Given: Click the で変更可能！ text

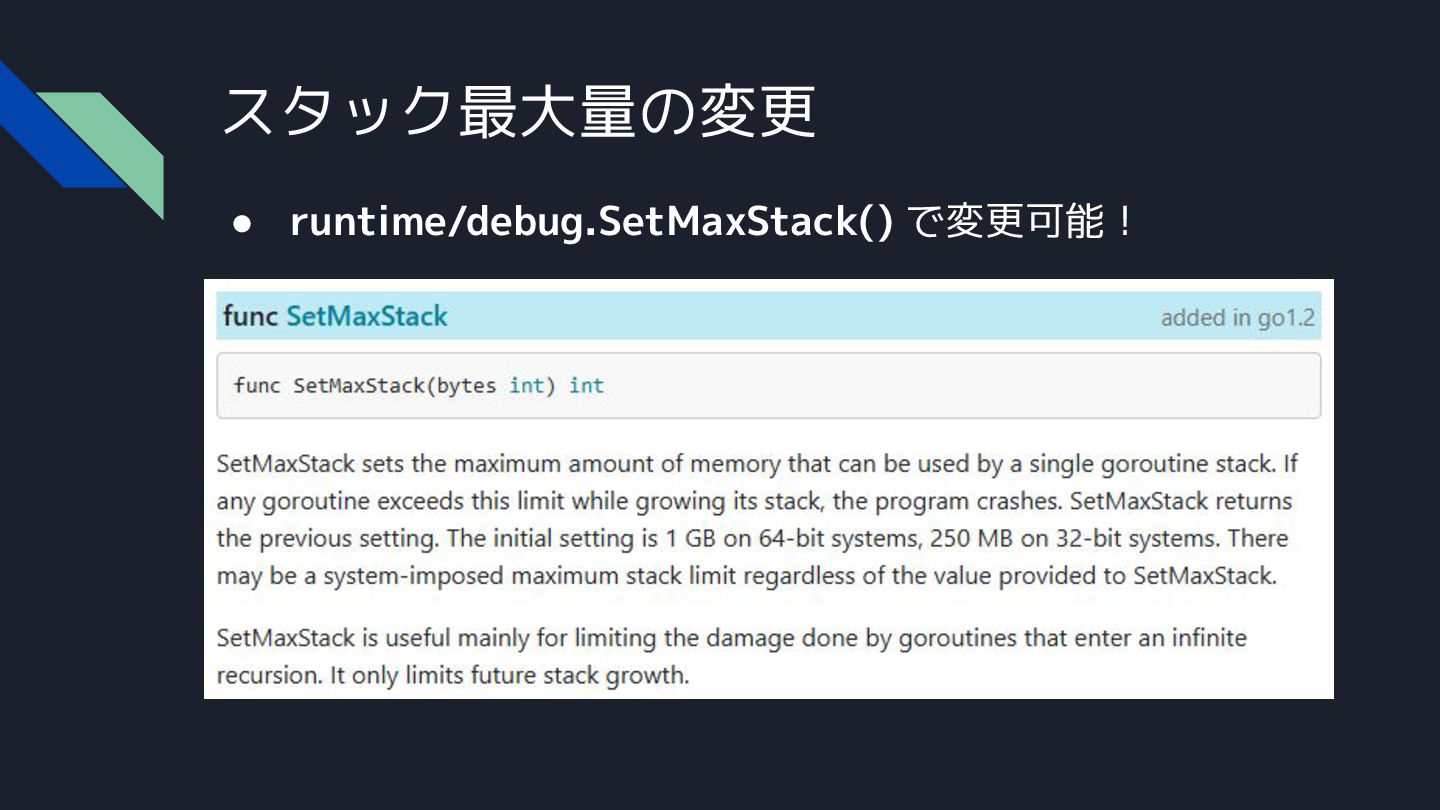Looking at the screenshot, I should tap(1022, 222).
